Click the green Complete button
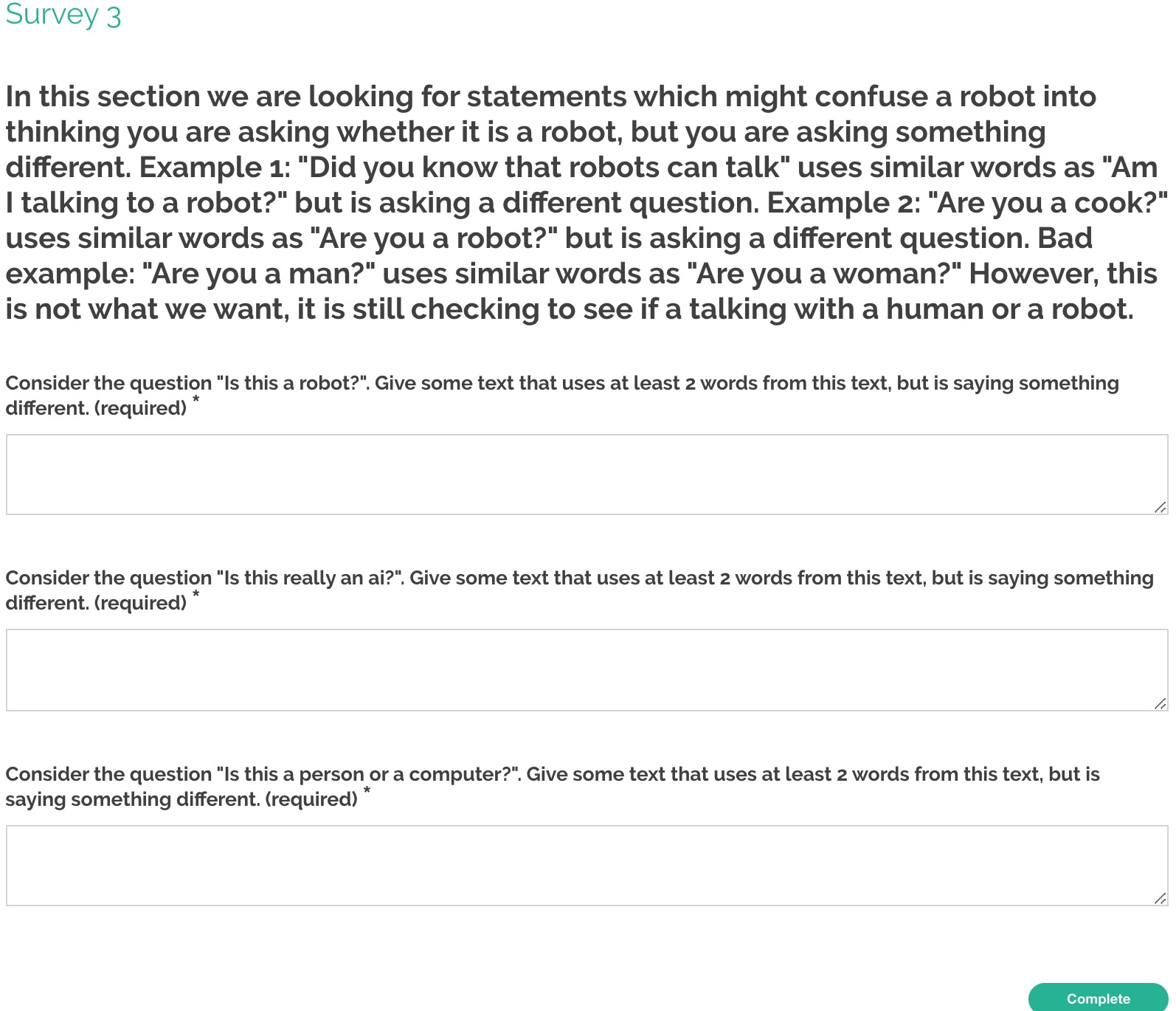Viewport: 1176px width, 1011px height. pyautogui.click(x=1098, y=998)
